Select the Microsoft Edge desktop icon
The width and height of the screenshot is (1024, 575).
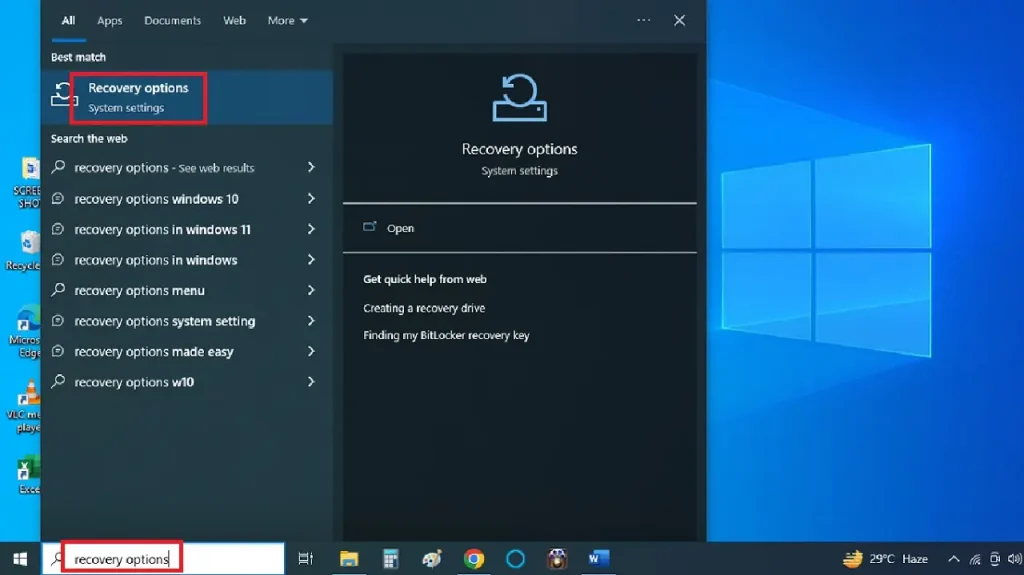point(25,332)
